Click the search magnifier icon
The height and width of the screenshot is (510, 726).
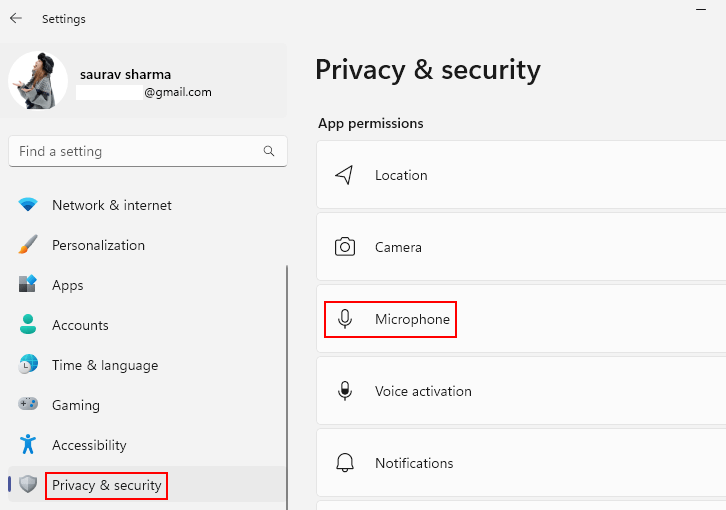click(269, 151)
